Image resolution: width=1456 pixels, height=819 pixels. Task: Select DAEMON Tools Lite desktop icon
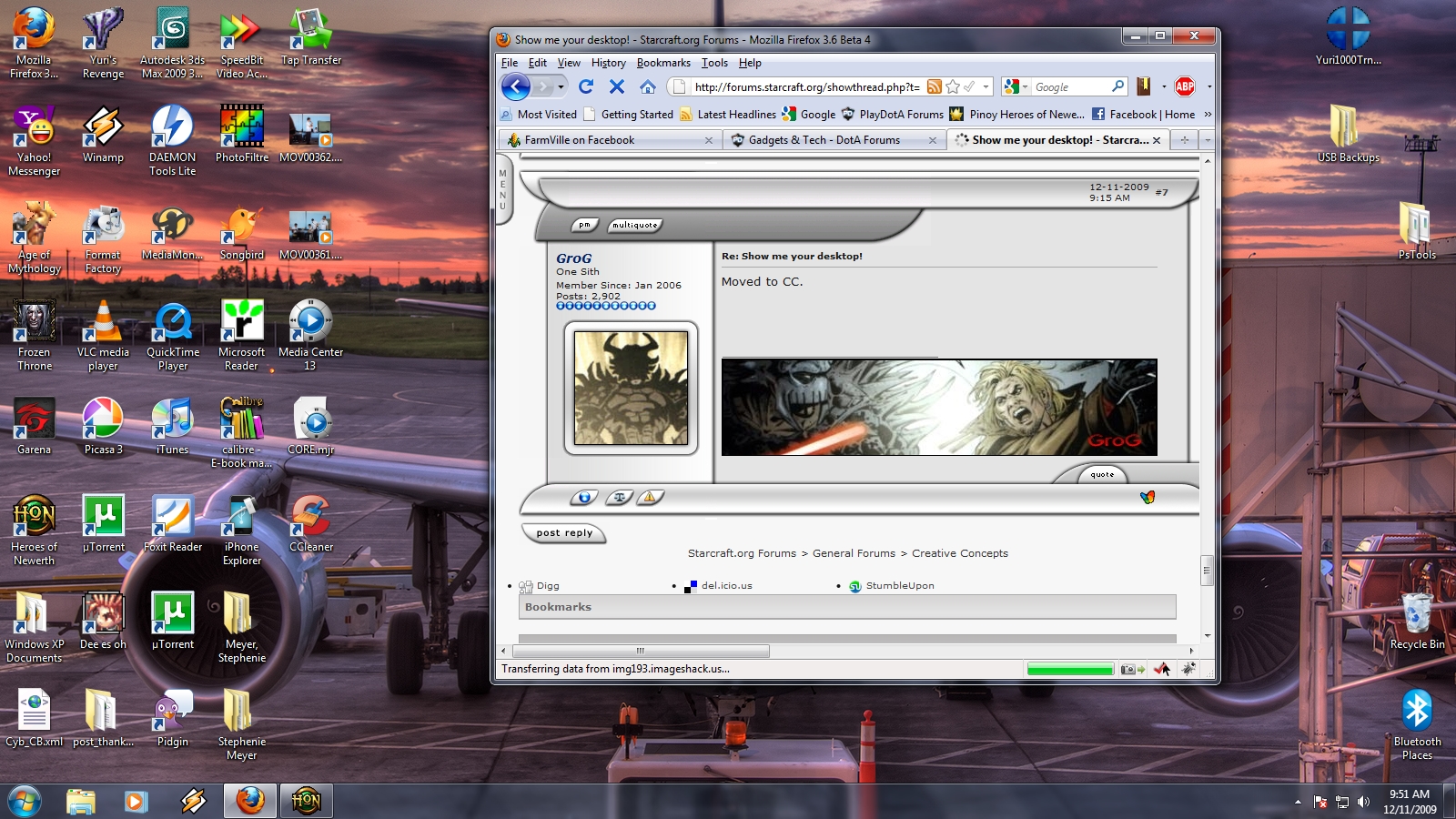pos(172,140)
